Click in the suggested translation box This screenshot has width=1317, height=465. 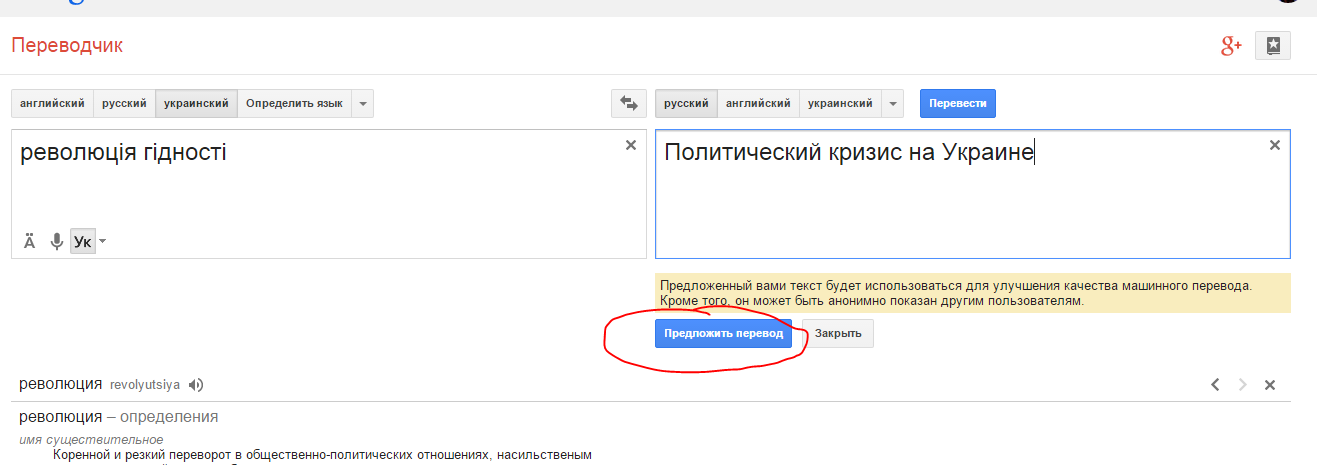click(x=972, y=193)
